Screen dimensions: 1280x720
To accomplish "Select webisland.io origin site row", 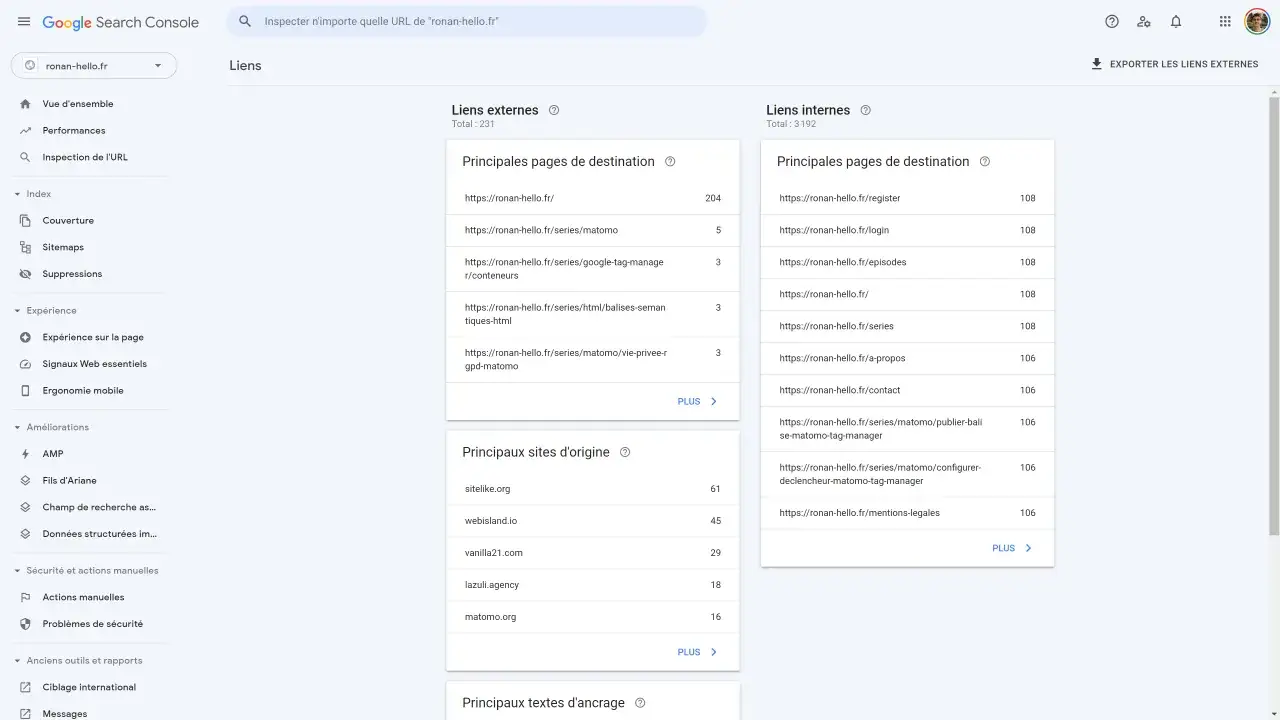I will click(x=593, y=521).
